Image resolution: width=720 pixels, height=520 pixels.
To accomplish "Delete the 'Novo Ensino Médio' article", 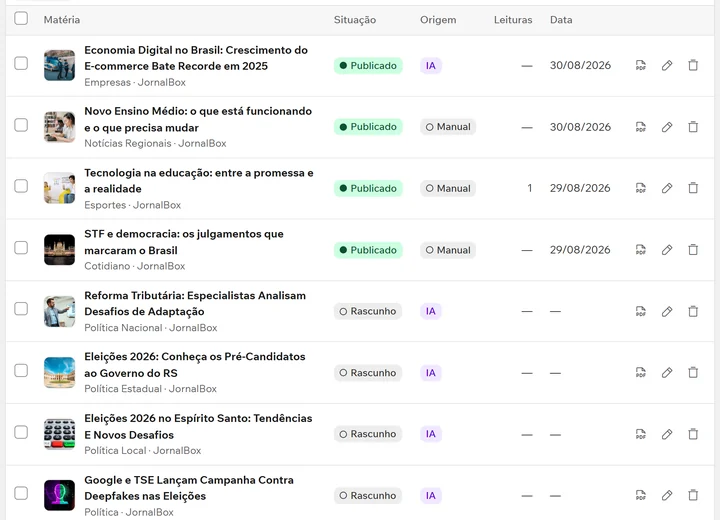I will point(693,127).
